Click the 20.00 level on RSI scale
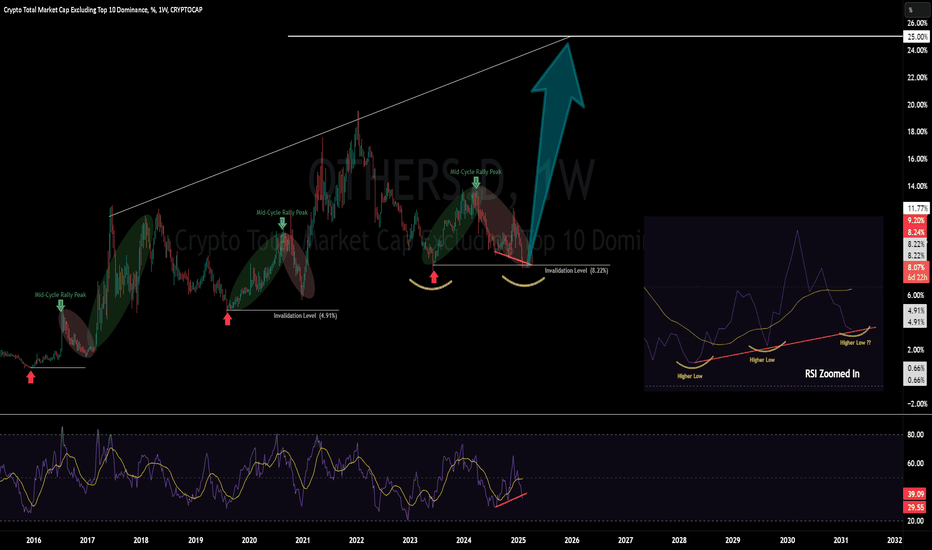The width and height of the screenshot is (932, 550). (x=916, y=521)
